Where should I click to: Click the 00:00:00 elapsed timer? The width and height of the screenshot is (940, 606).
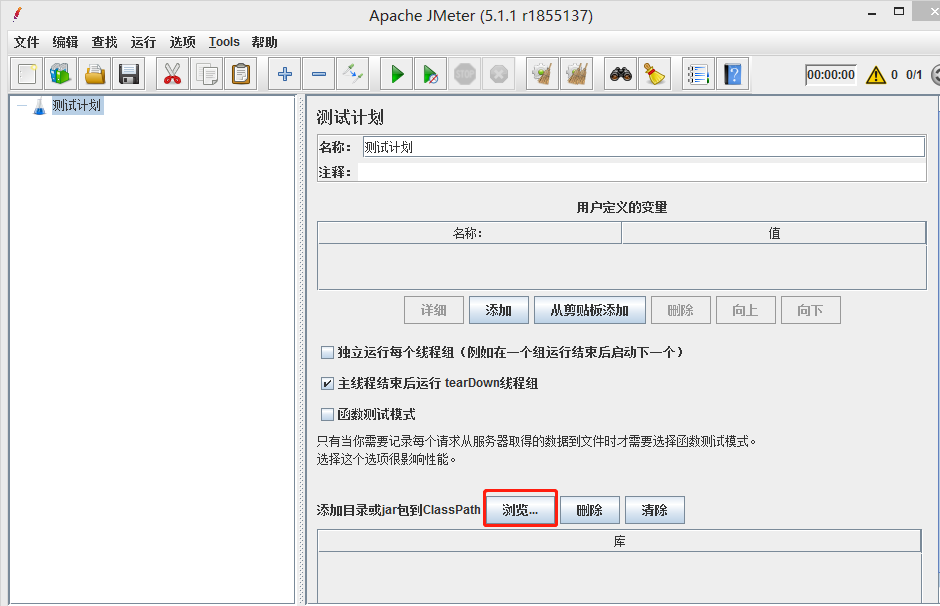[x=831, y=75]
